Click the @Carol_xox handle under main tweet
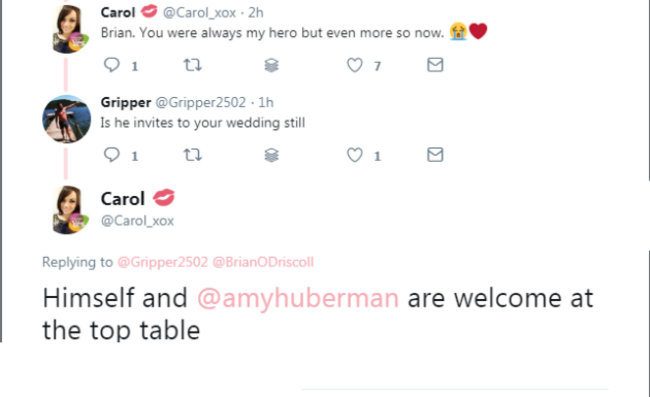 [x=137, y=220]
